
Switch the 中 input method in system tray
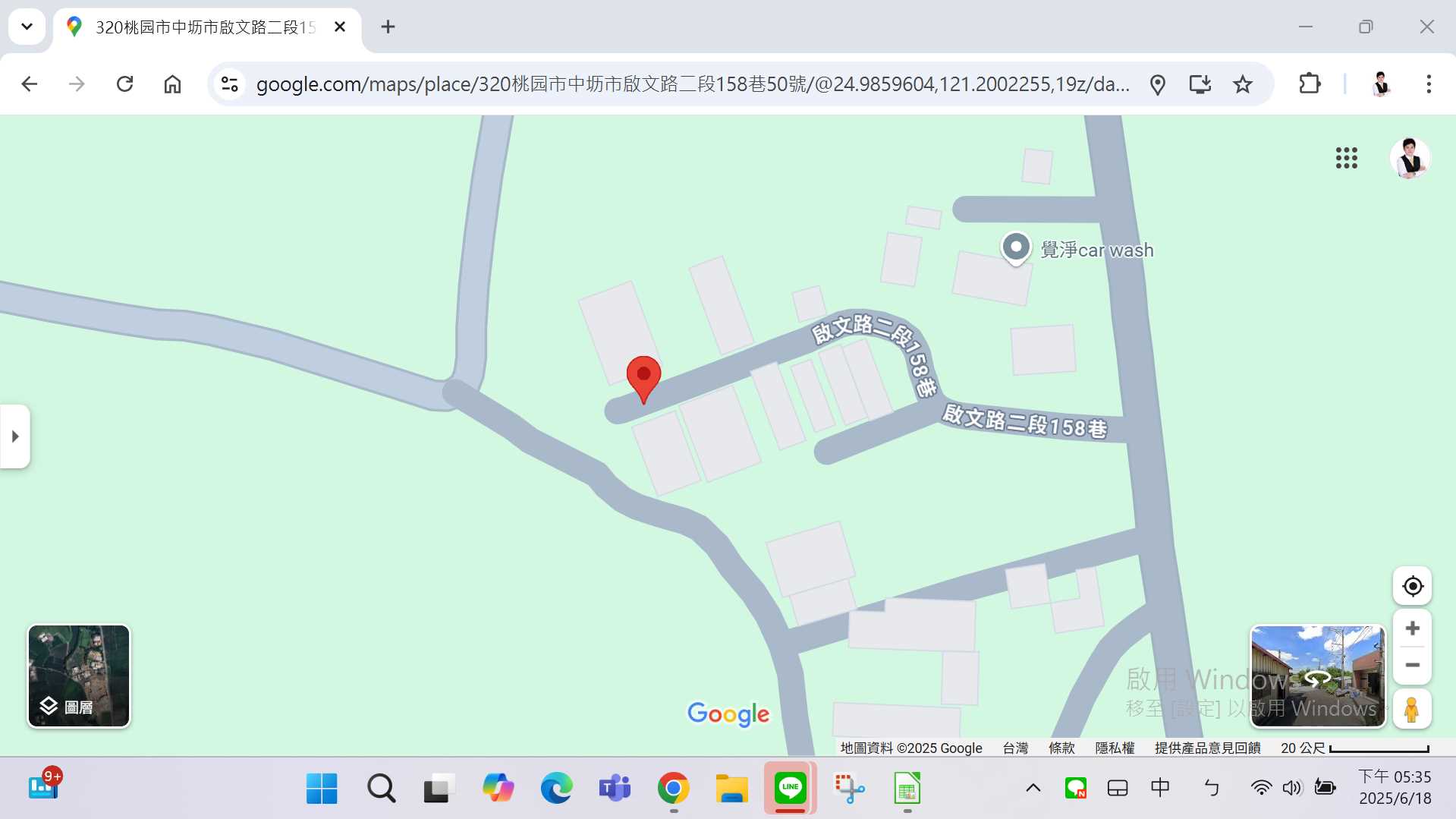tap(1159, 788)
